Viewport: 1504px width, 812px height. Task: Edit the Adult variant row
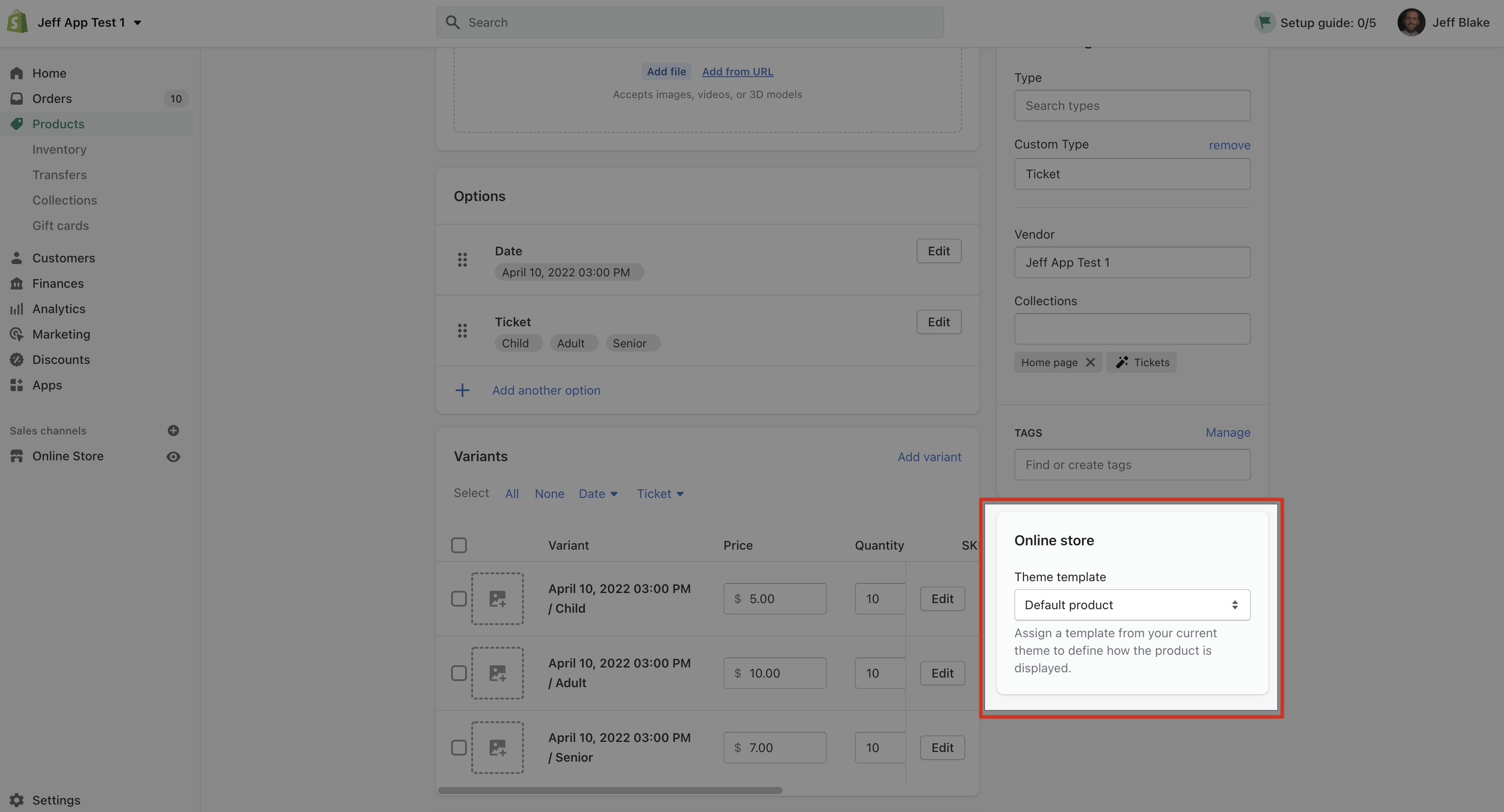(x=942, y=672)
